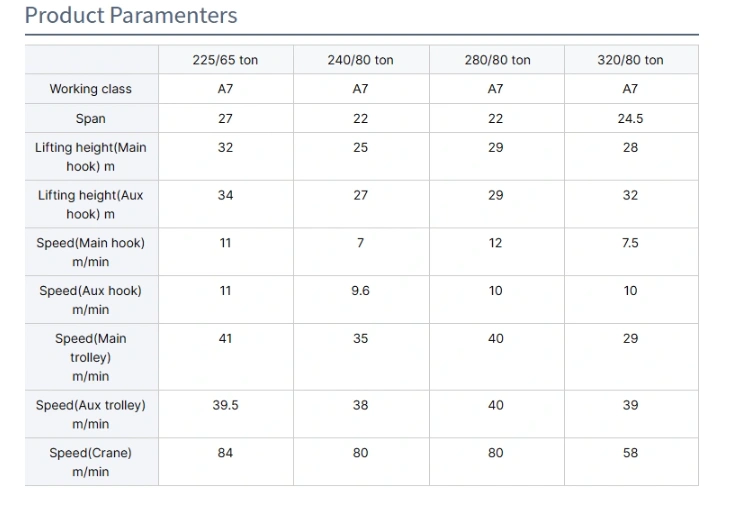
Task: Click the 24.5 span value cell
Action: coord(630,118)
